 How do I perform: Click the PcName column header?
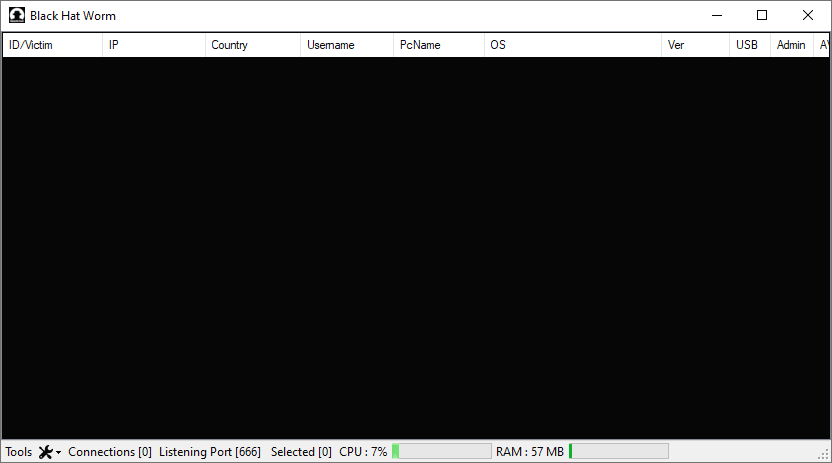[x=438, y=45]
